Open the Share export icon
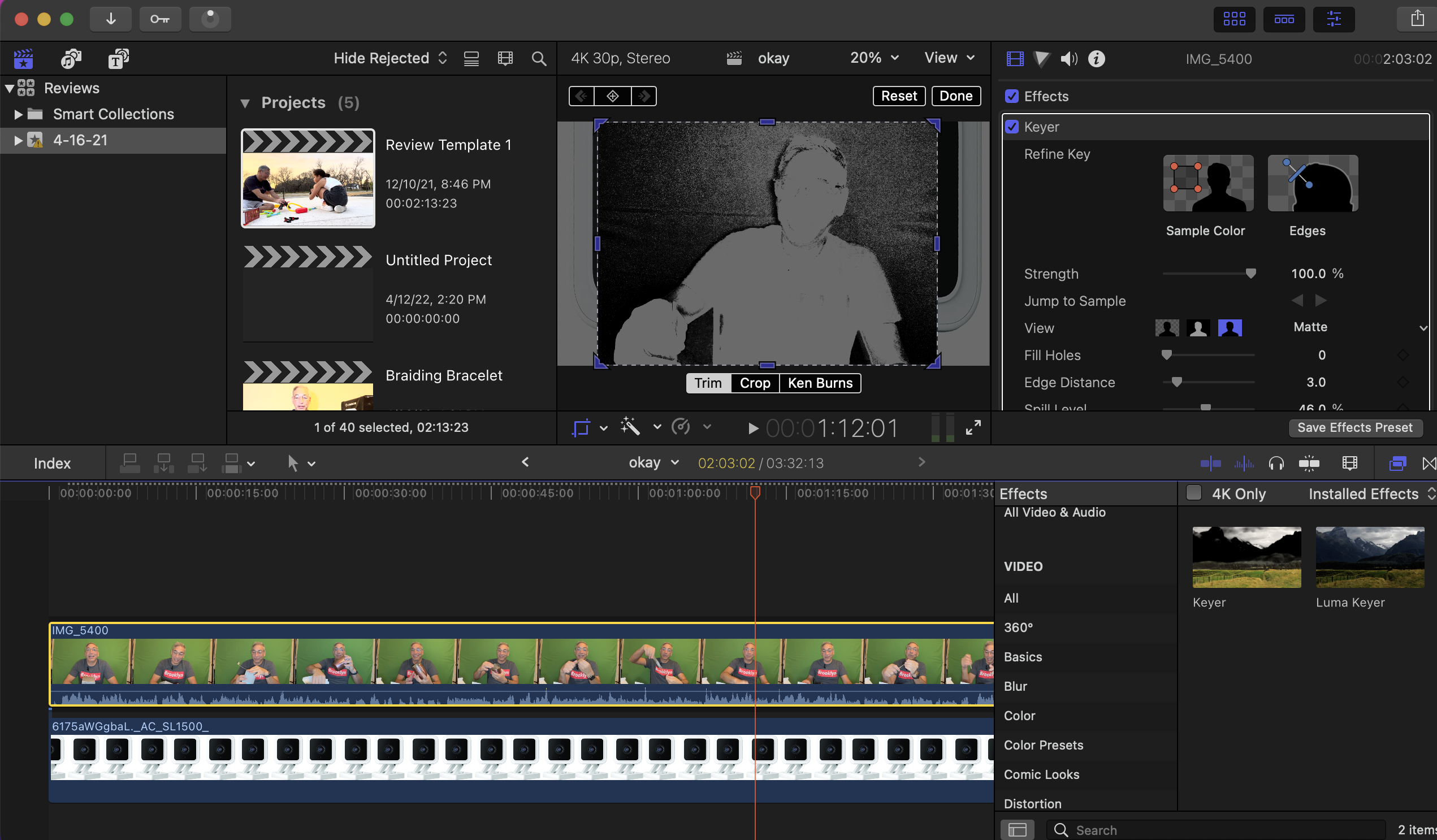This screenshot has width=1437, height=840. (x=1417, y=19)
